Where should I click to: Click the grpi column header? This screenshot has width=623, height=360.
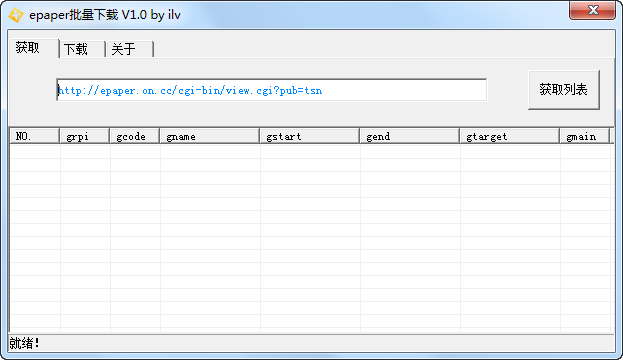pyautogui.click(x=85, y=136)
